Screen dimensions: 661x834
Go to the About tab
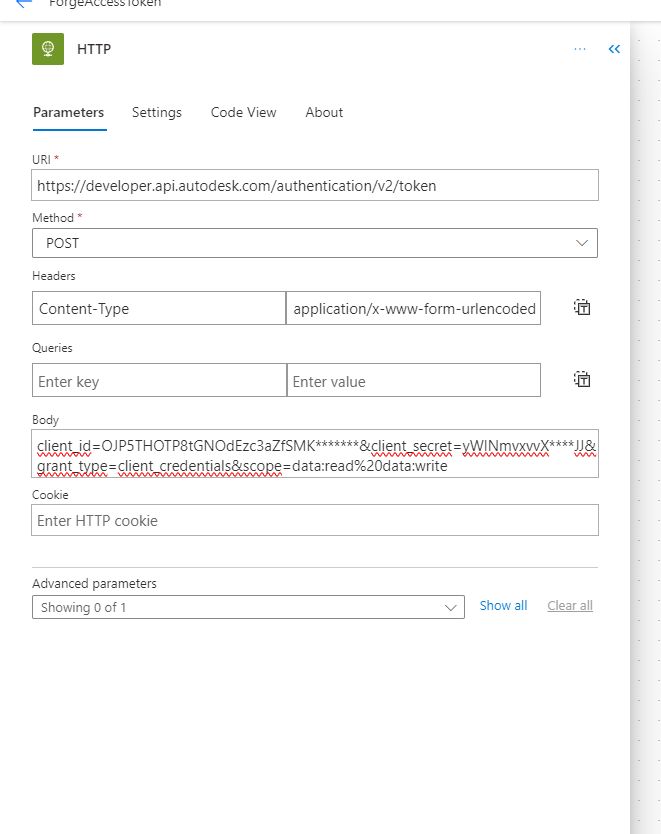click(324, 112)
